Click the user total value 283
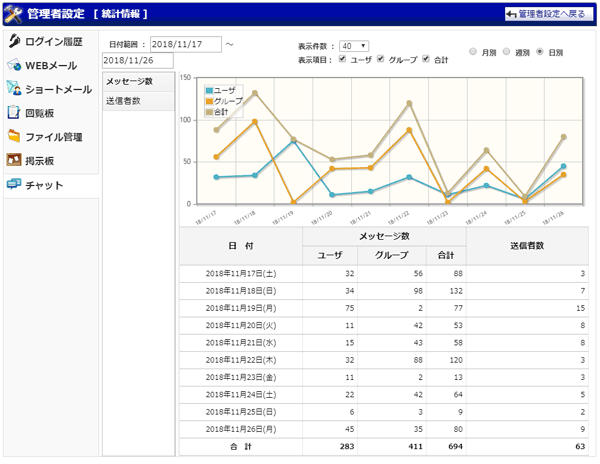The height and width of the screenshot is (464, 600). tap(347, 446)
